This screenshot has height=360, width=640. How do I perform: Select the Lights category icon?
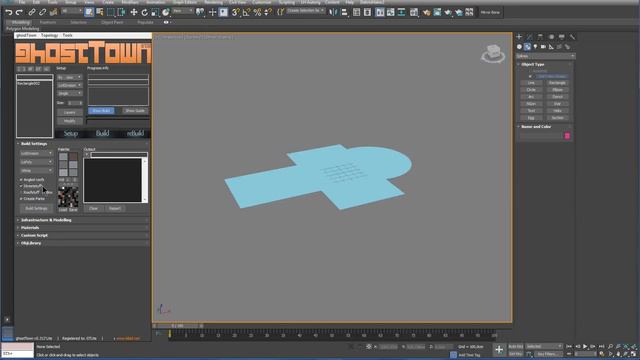point(535,47)
